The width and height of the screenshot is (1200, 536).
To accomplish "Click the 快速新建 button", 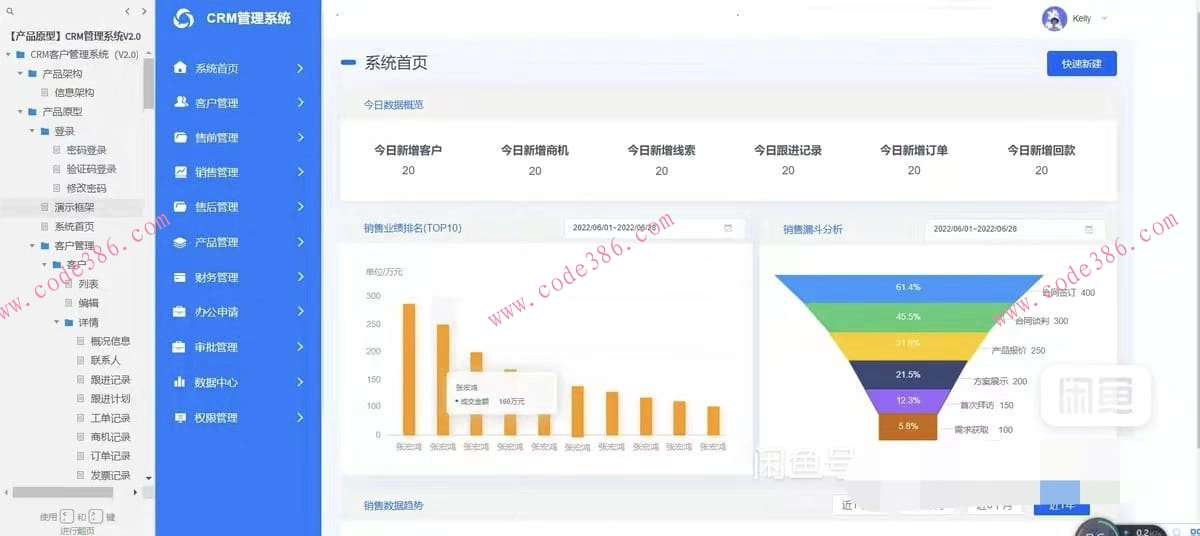I will click(x=1081, y=63).
